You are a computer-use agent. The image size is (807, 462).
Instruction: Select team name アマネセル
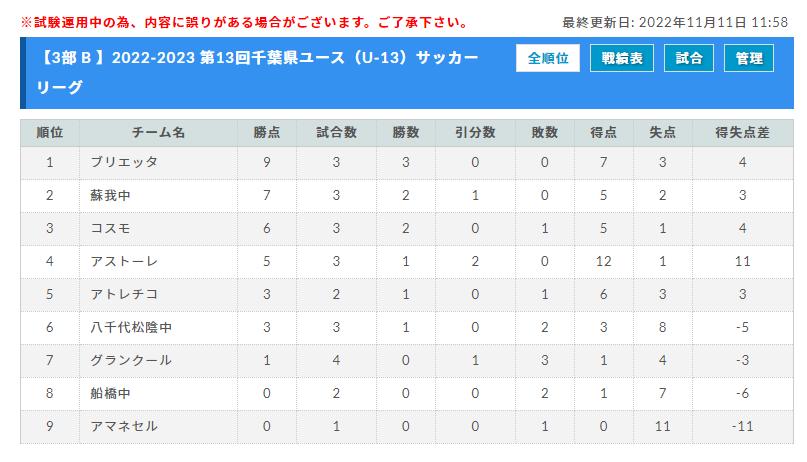click(124, 427)
